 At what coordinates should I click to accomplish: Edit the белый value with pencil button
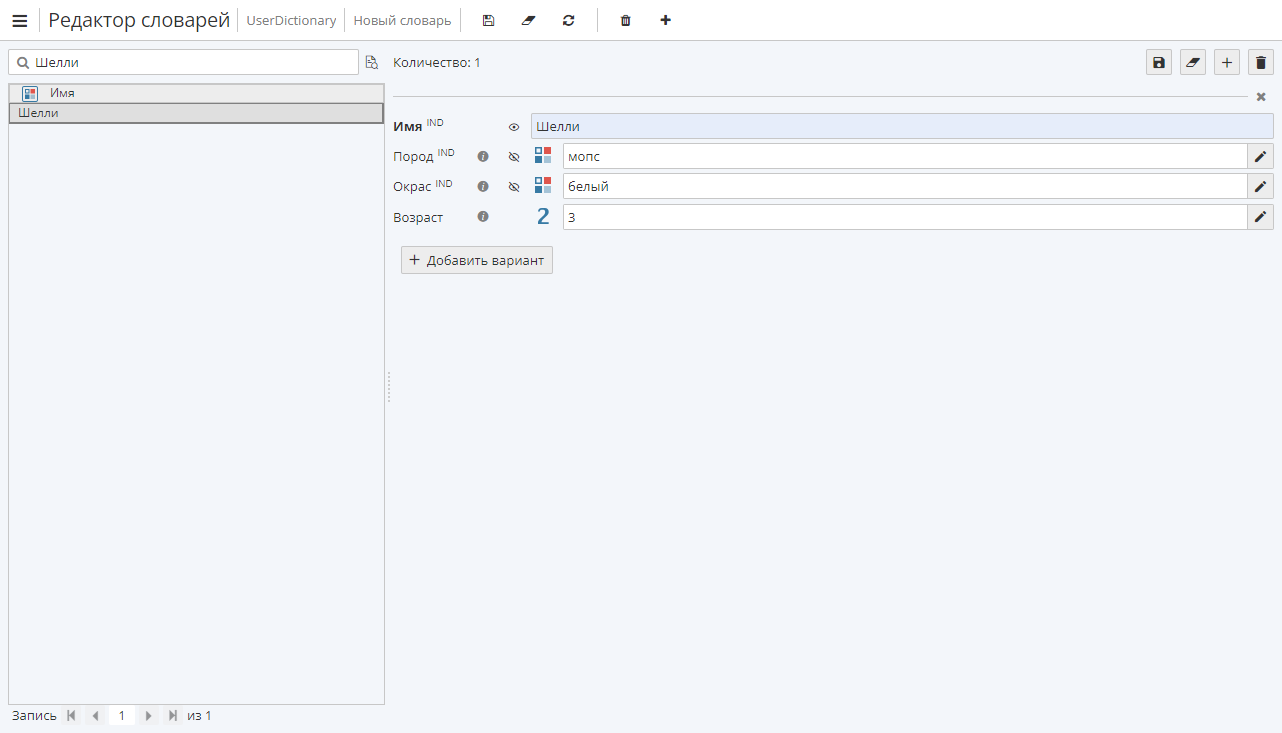(1261, 186)
